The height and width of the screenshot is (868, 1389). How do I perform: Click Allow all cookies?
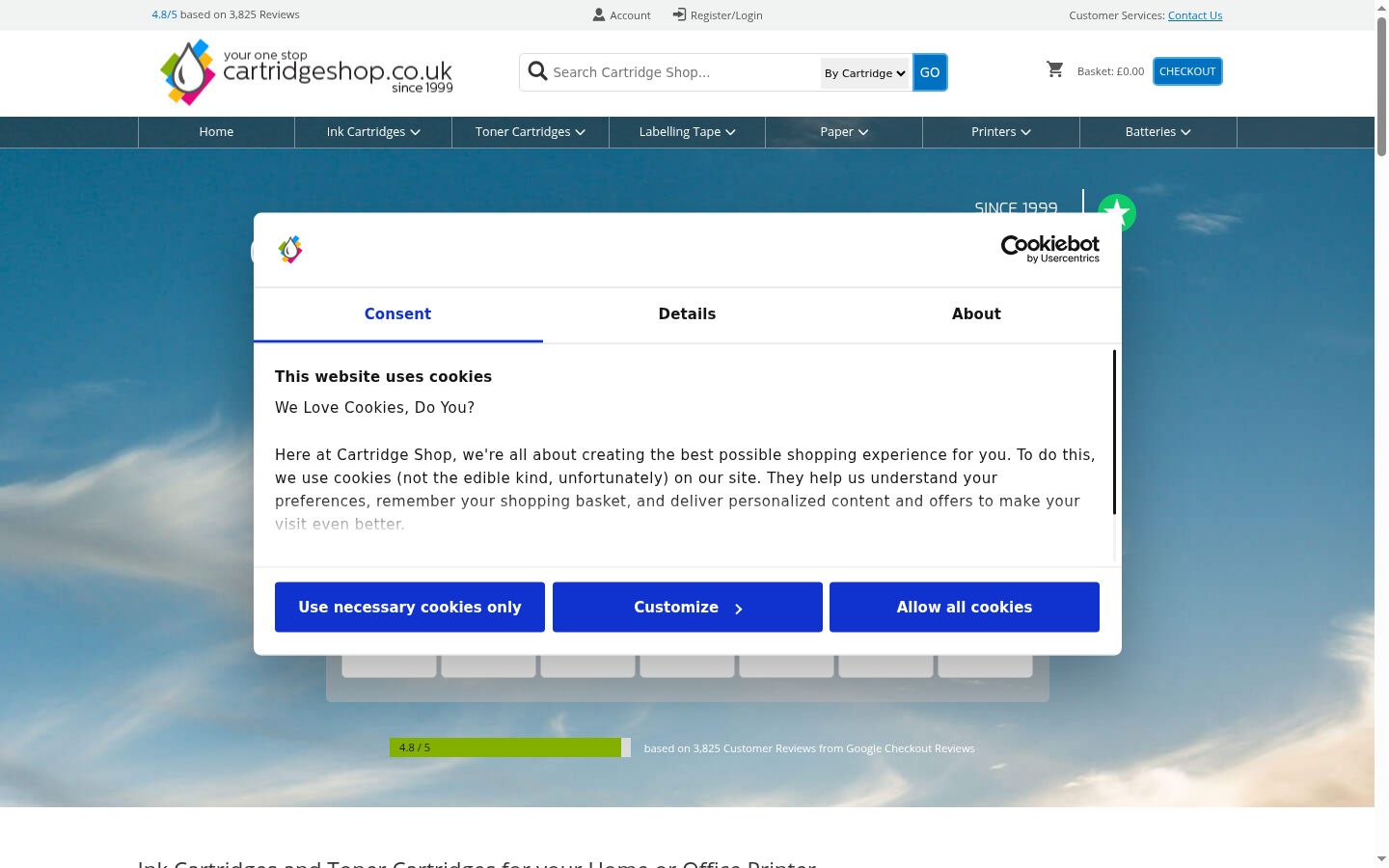tap(965, 608)
